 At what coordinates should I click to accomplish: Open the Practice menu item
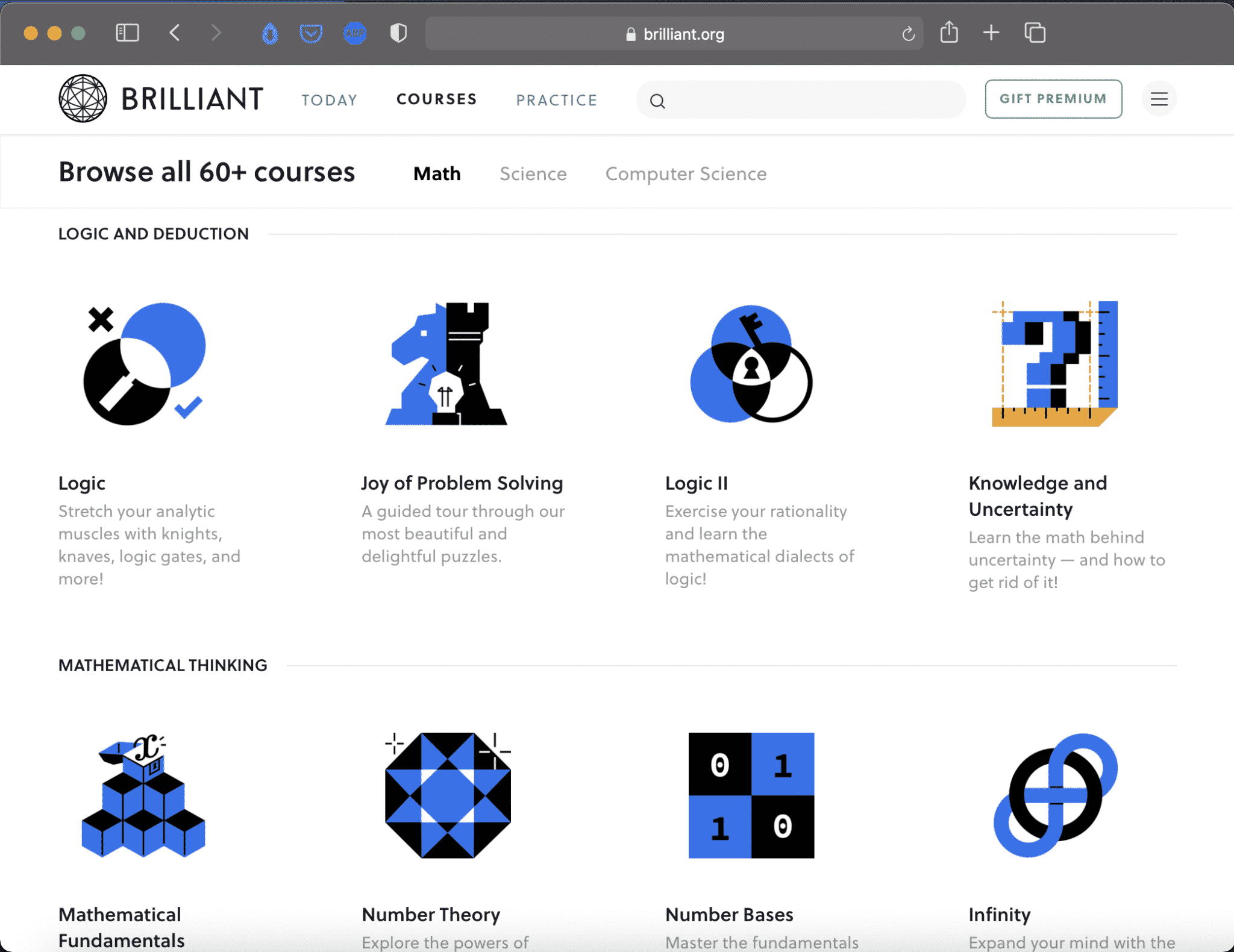[x=556, y=100]
